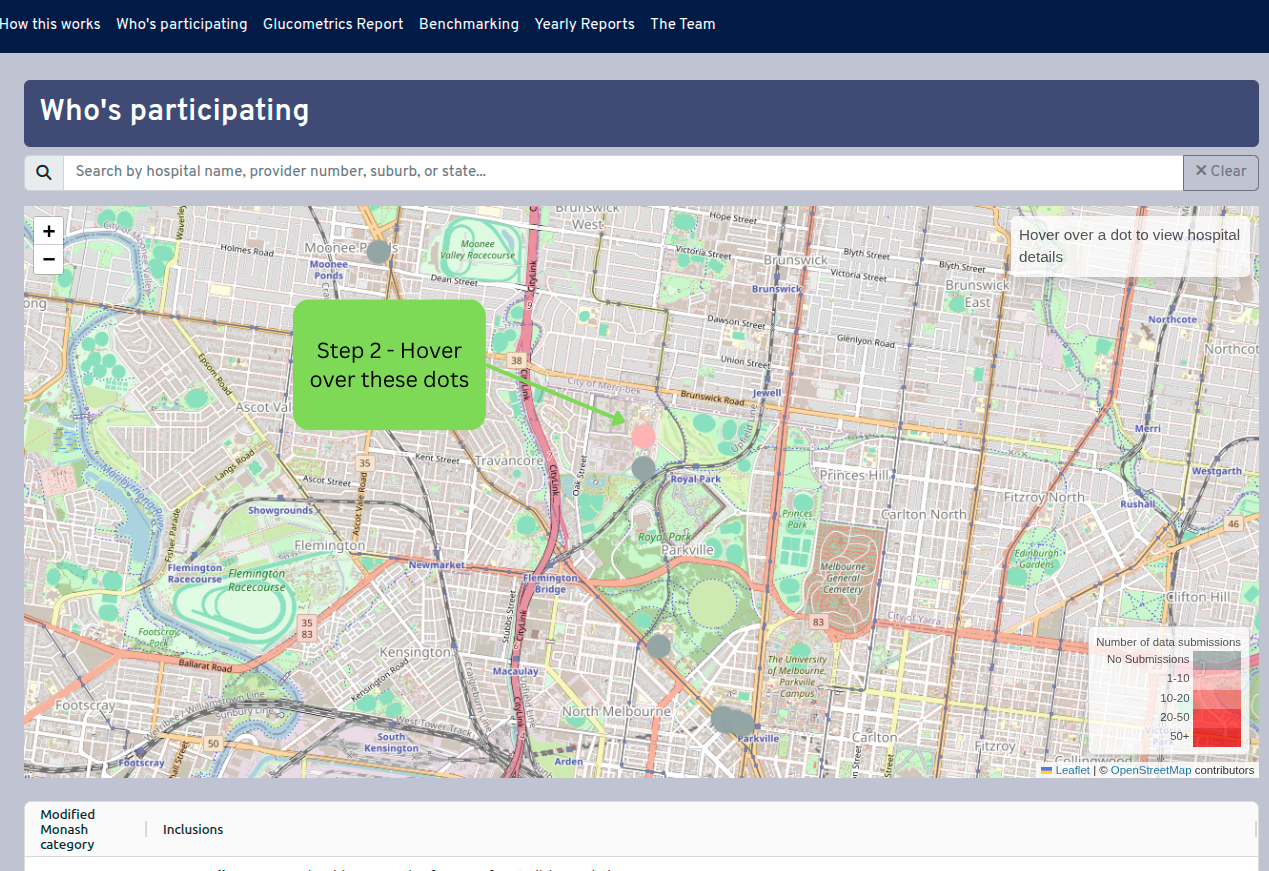Select the pink hospital dot near Royal Park

643,435
